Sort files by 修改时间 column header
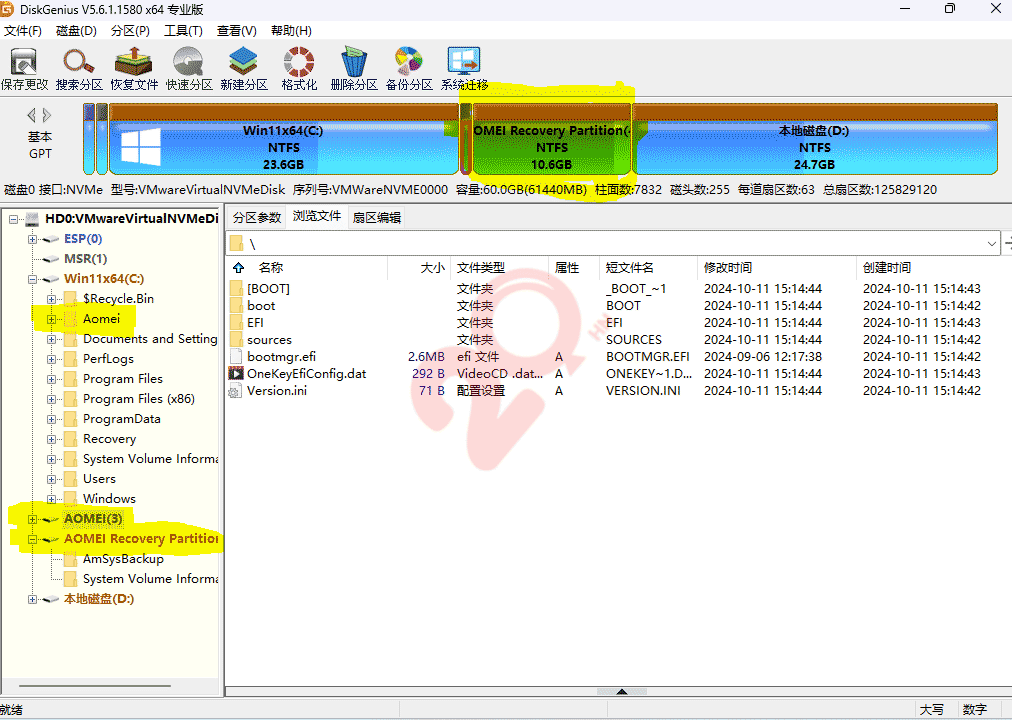Image resolution: width=1012 pixels, height=720 pixels. pos(727,268)
